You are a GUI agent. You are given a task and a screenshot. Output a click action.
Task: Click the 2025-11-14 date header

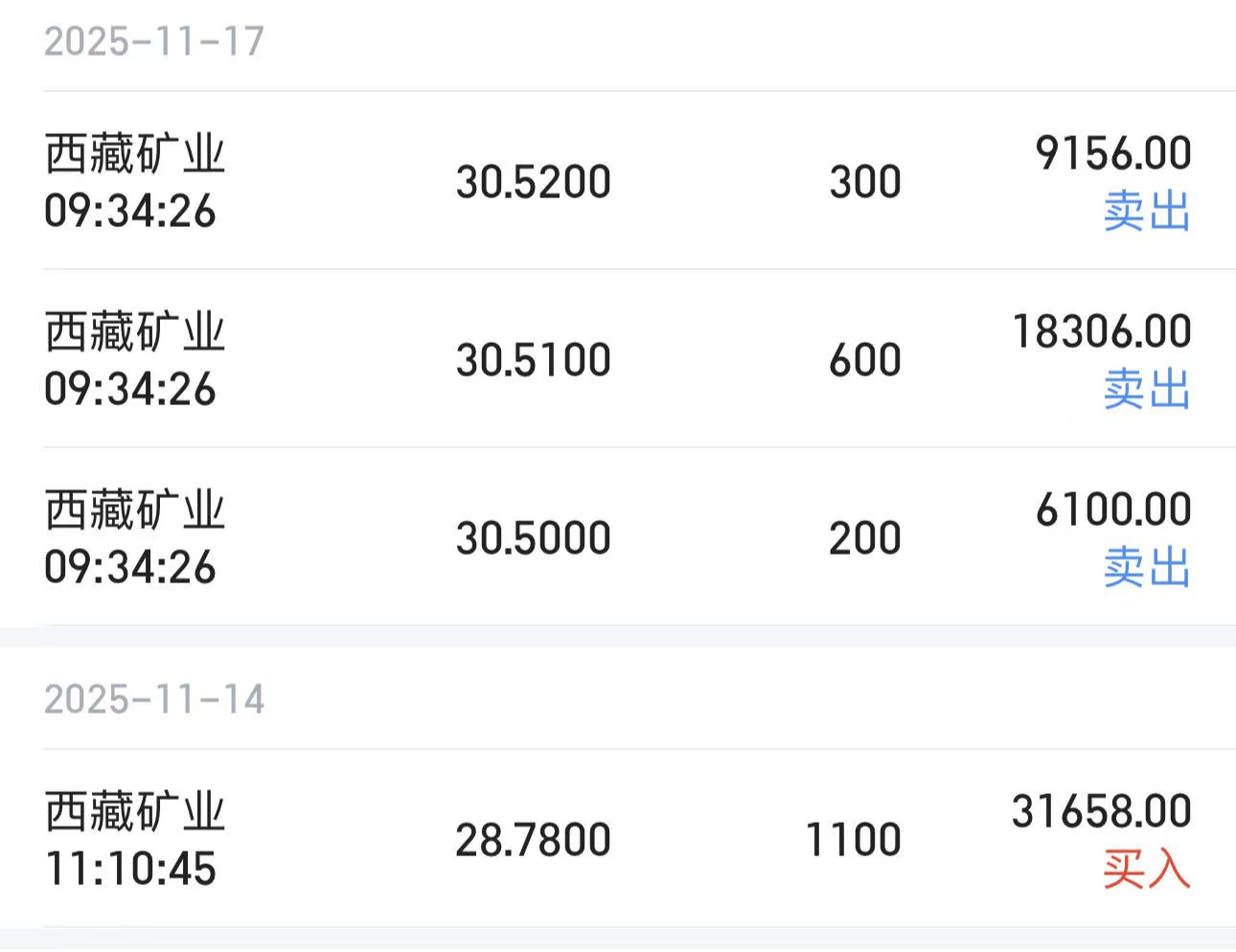(x=153, y=700)
